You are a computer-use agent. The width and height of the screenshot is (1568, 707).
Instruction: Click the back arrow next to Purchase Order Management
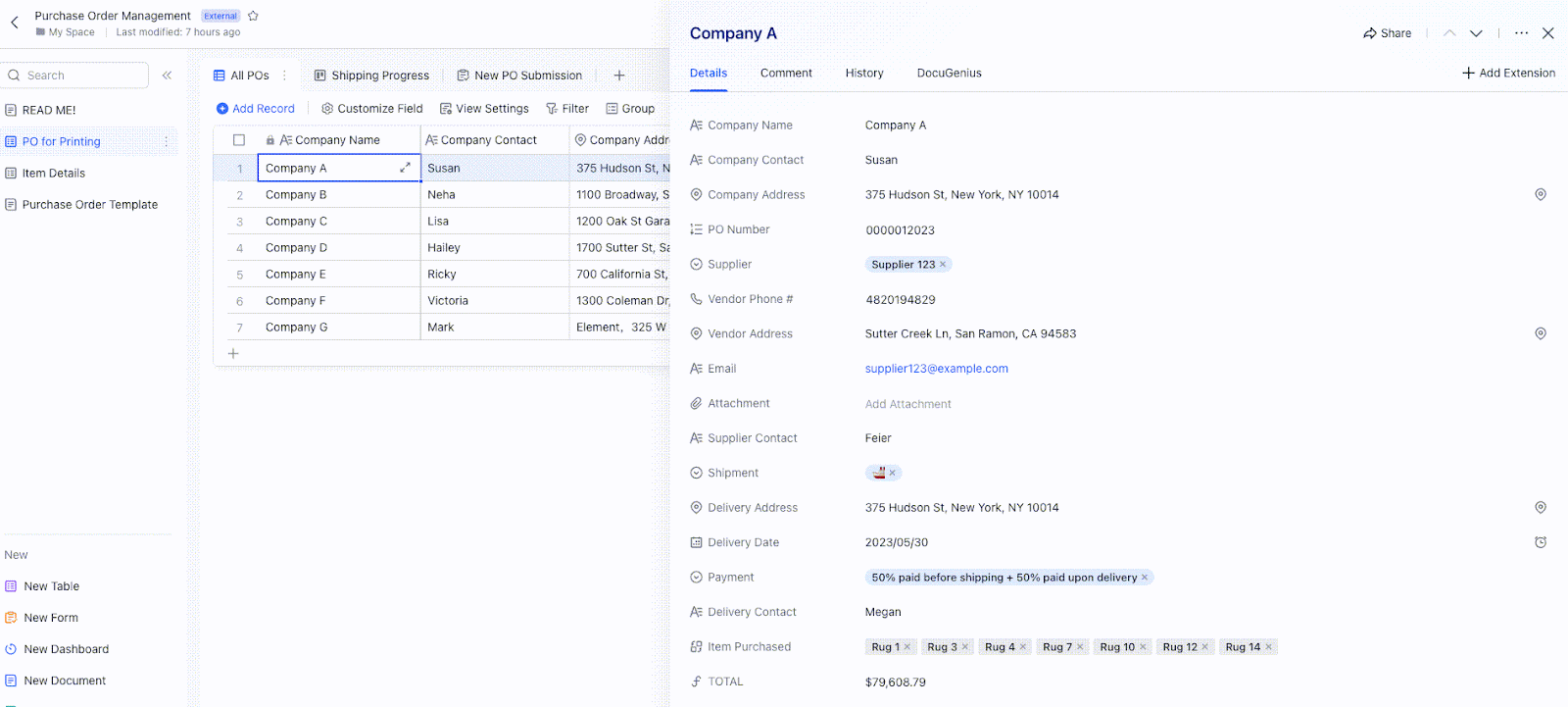(15, 23)
